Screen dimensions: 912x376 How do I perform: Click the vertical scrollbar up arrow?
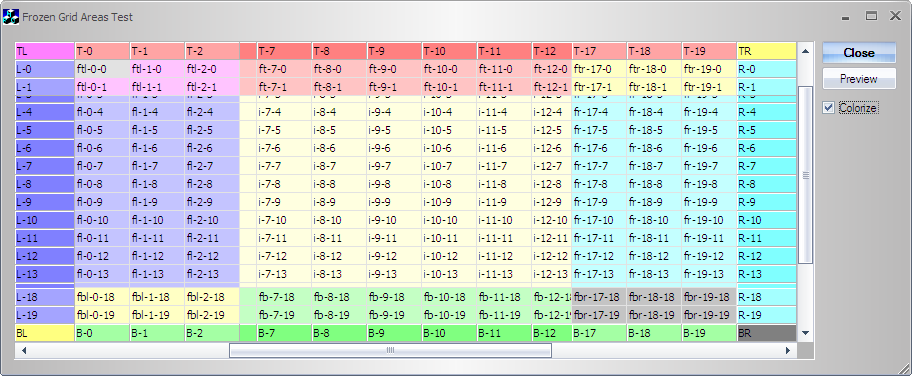point(806,51)
